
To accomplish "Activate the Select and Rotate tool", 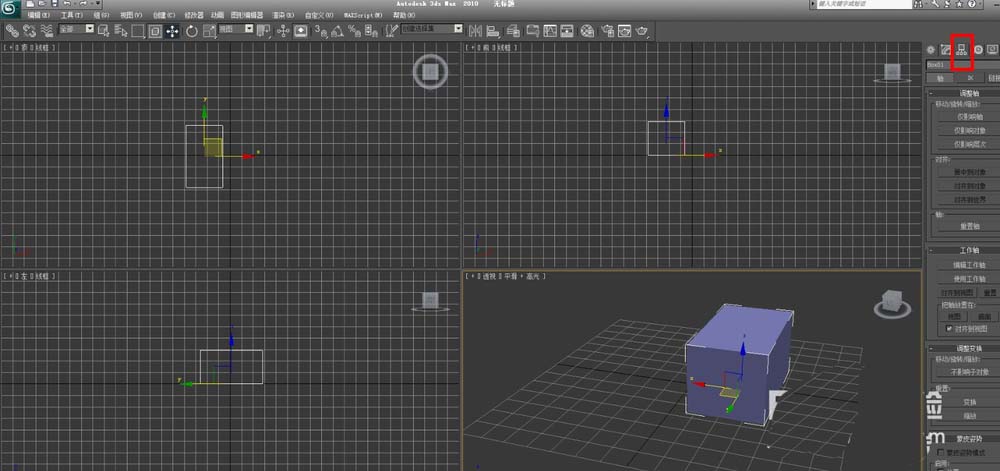I will pyautogui.click(x=191, y=31).
